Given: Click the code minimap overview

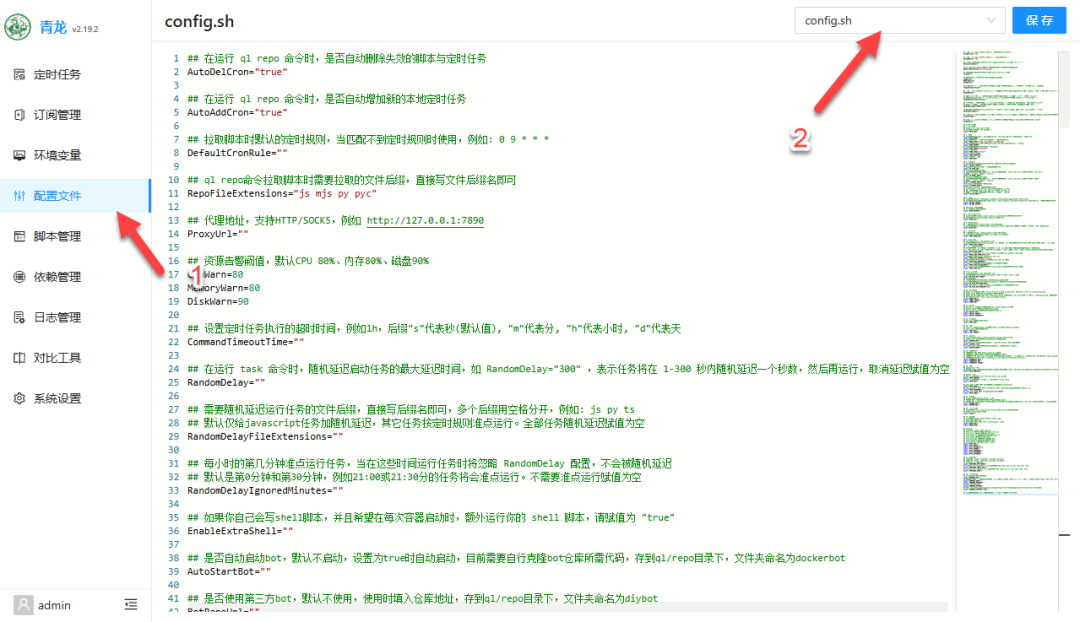Looking at the screenshot, I should point(1010,271).
